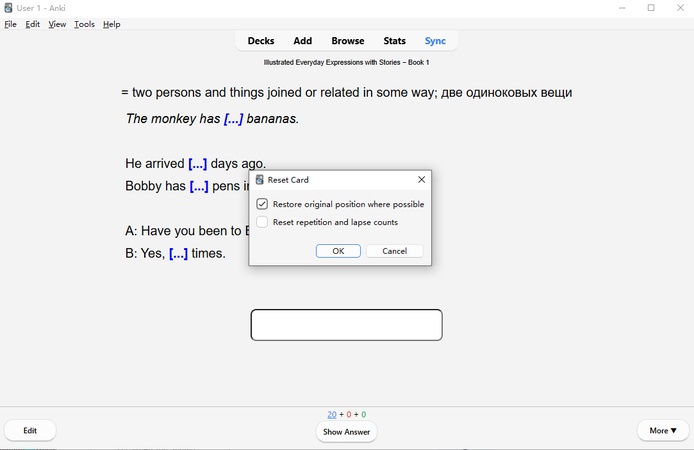
Task: Click the answer input field
Action: pos(347,325)
